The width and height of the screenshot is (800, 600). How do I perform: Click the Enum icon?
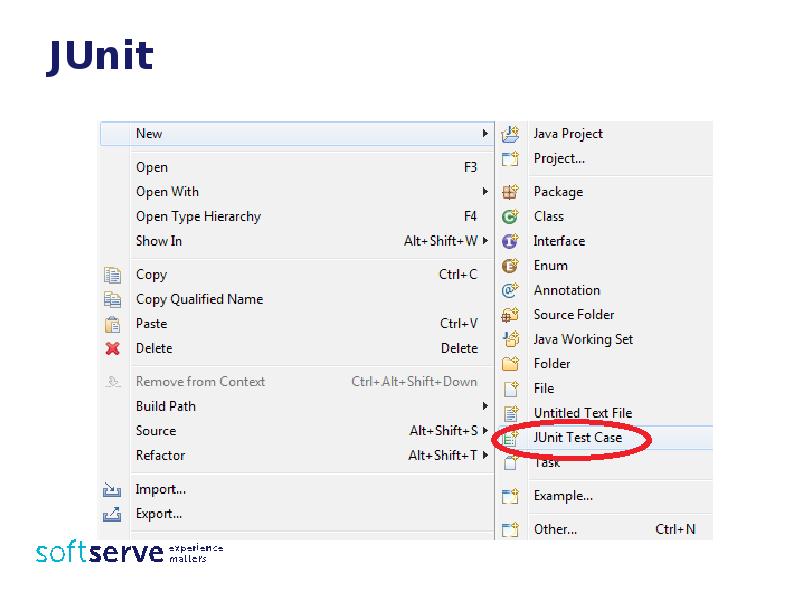510,266
